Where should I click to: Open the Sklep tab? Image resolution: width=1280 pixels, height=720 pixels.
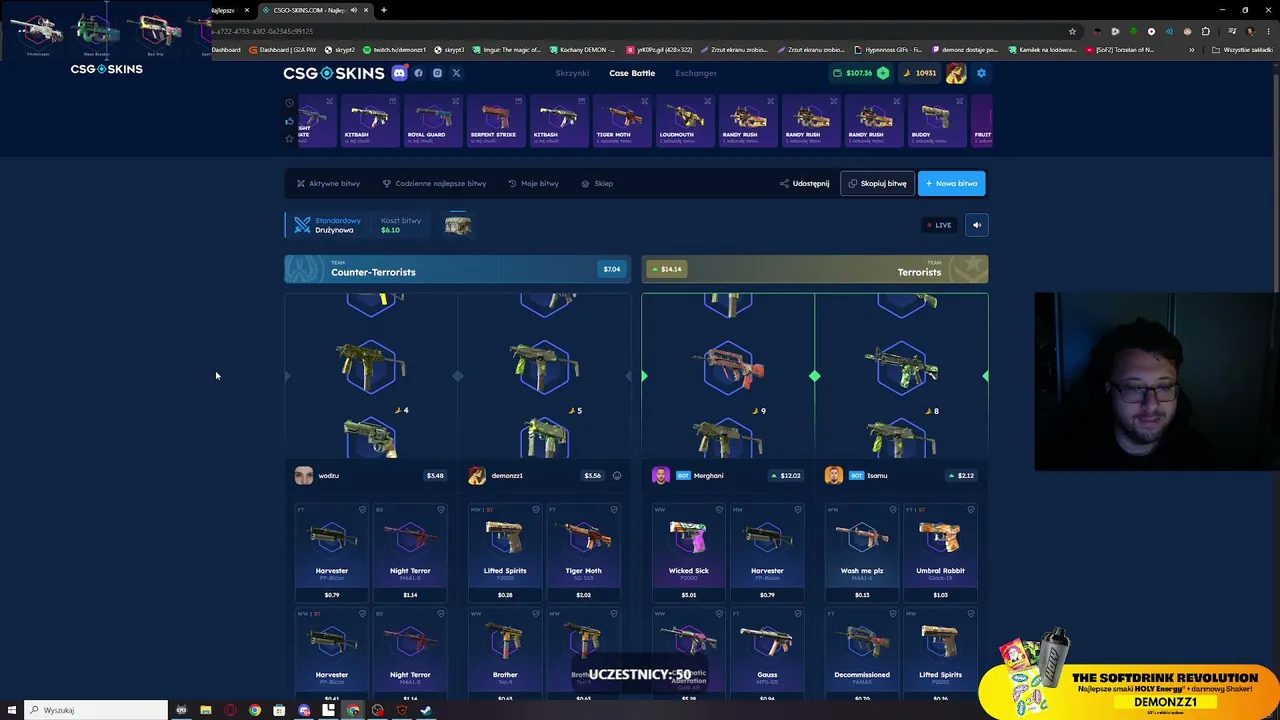point(598,183)
